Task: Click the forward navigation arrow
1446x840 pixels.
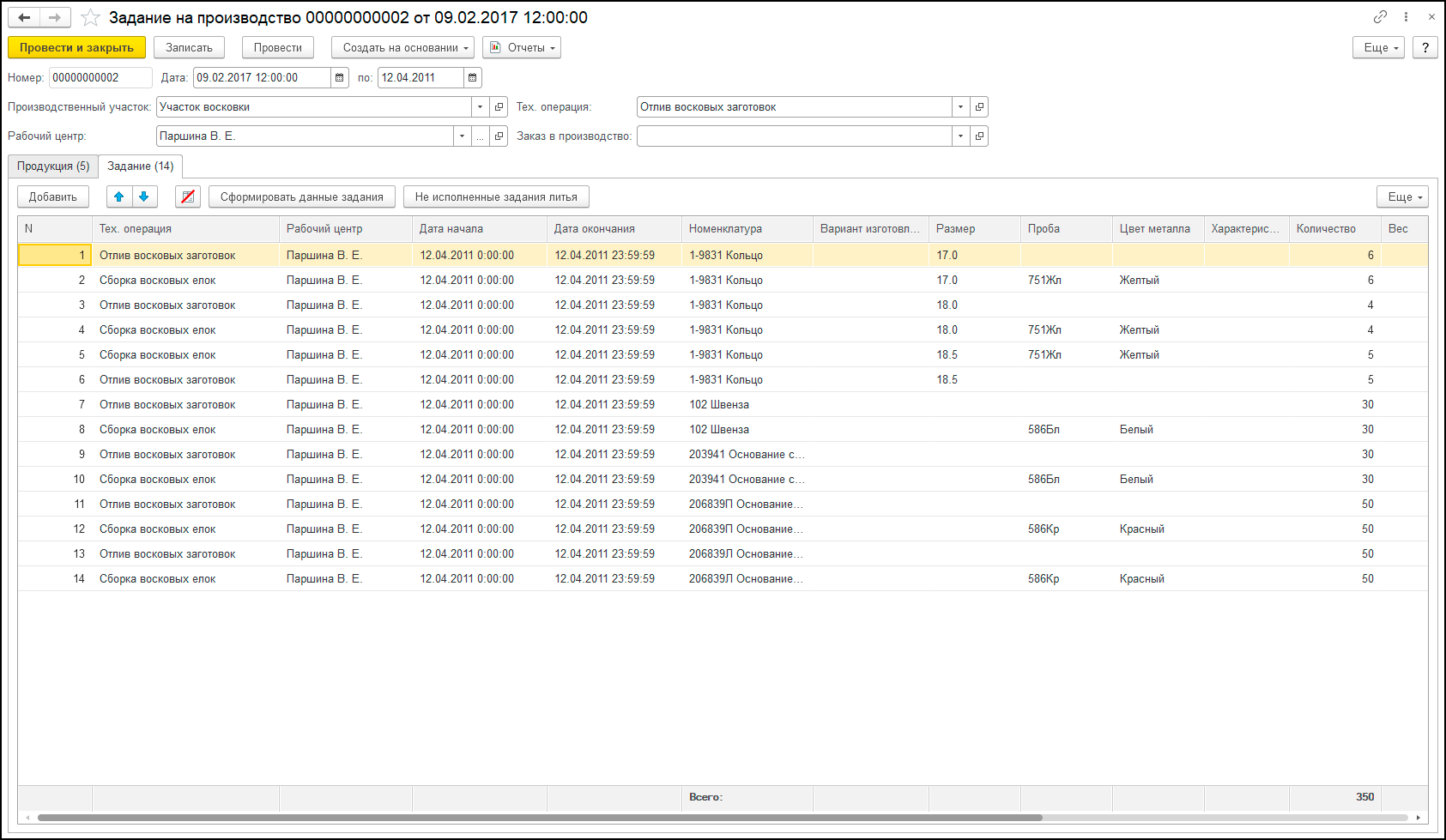Action: tap(55, 18)
